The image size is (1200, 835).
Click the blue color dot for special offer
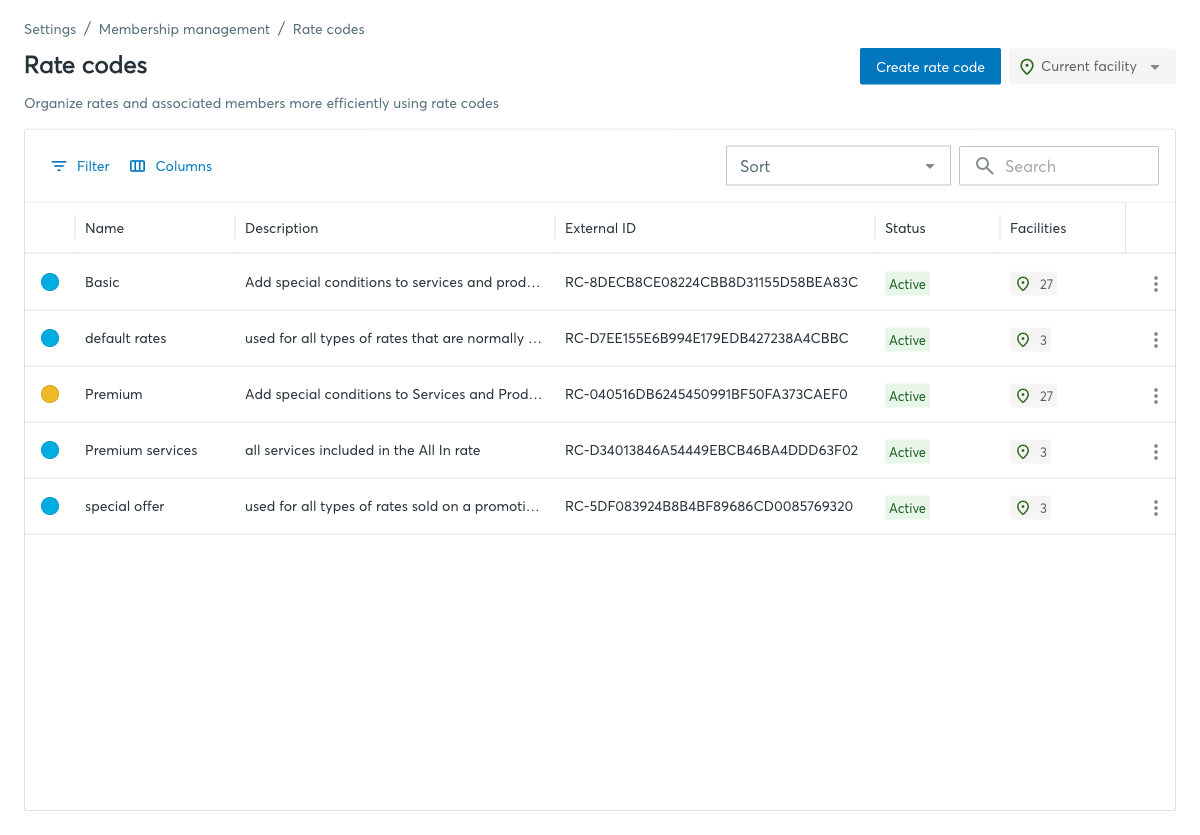[x=50, y=506]
